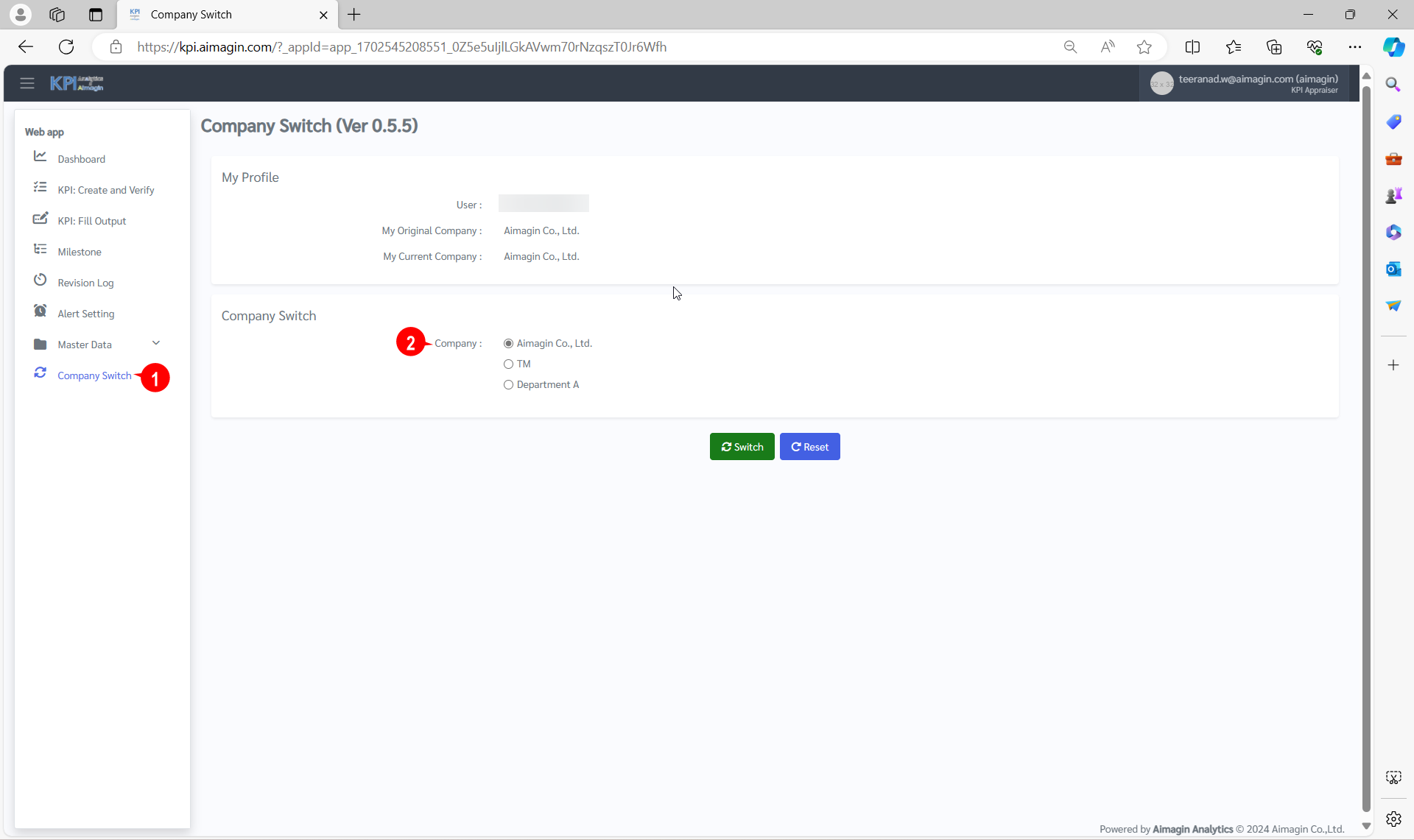Select the TM company radio button

click(508, 364)
